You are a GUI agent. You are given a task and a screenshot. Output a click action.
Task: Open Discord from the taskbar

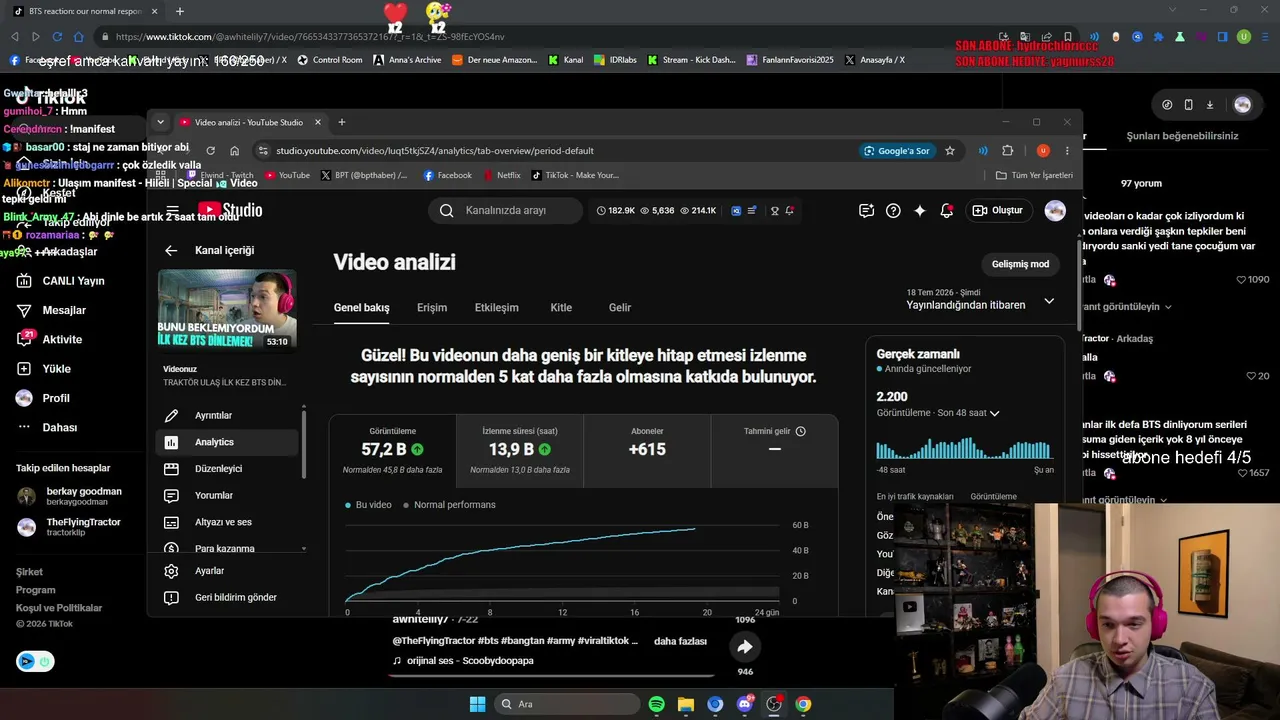click(744, 704)
